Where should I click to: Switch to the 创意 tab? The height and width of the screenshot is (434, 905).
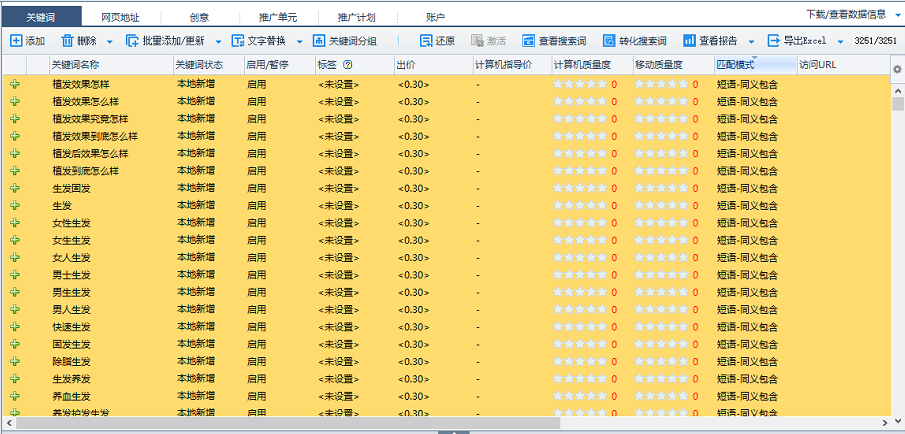(199, 17)
